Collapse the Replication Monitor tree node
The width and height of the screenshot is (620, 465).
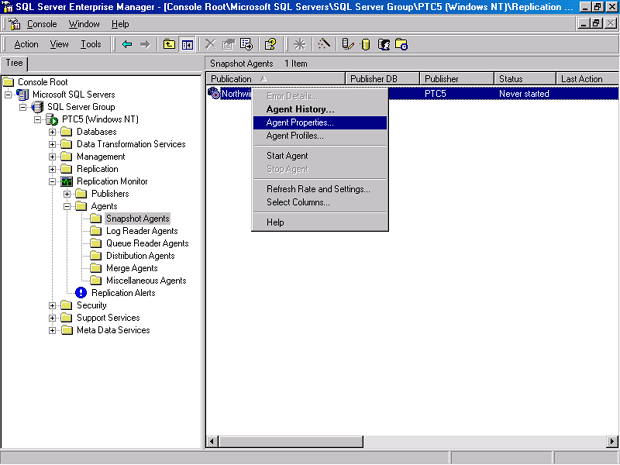(x=52, y=182)
